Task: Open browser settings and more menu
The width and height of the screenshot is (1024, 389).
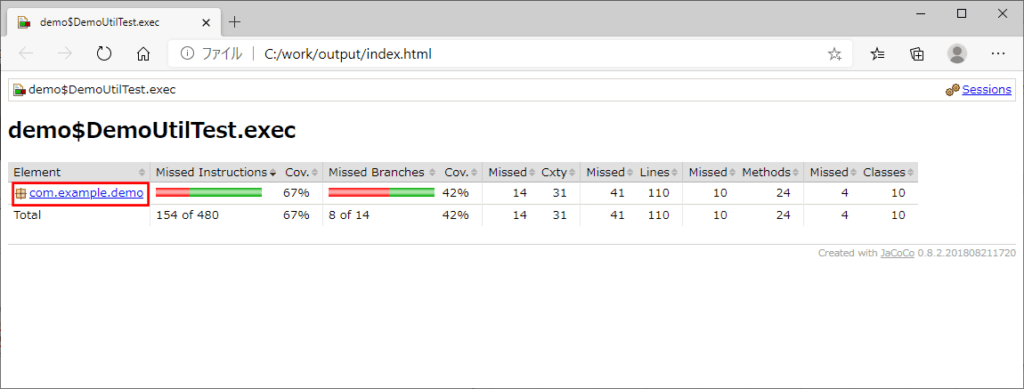Action: point(997,54)
